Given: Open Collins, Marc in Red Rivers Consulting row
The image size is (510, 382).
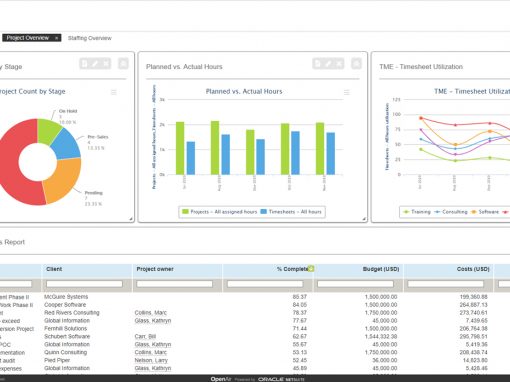Looking at the screenshot, I should click(151, 313).
